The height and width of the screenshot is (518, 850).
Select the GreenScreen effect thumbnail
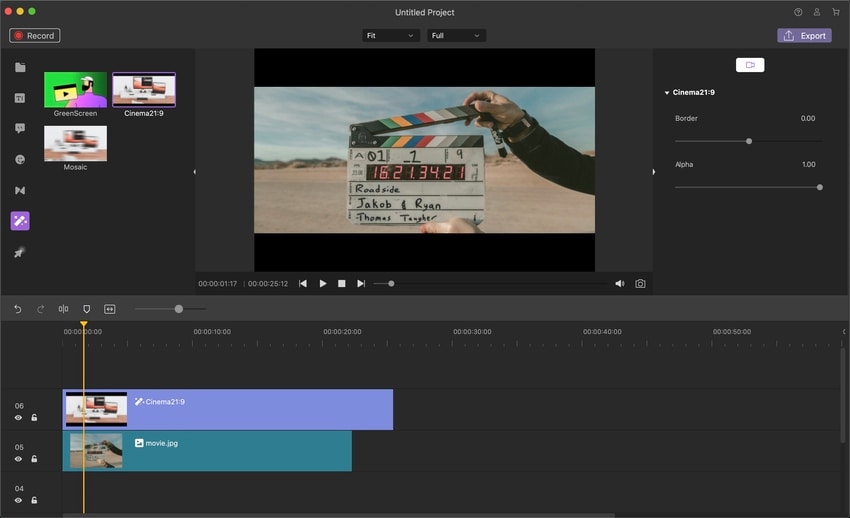coord(75,89)
